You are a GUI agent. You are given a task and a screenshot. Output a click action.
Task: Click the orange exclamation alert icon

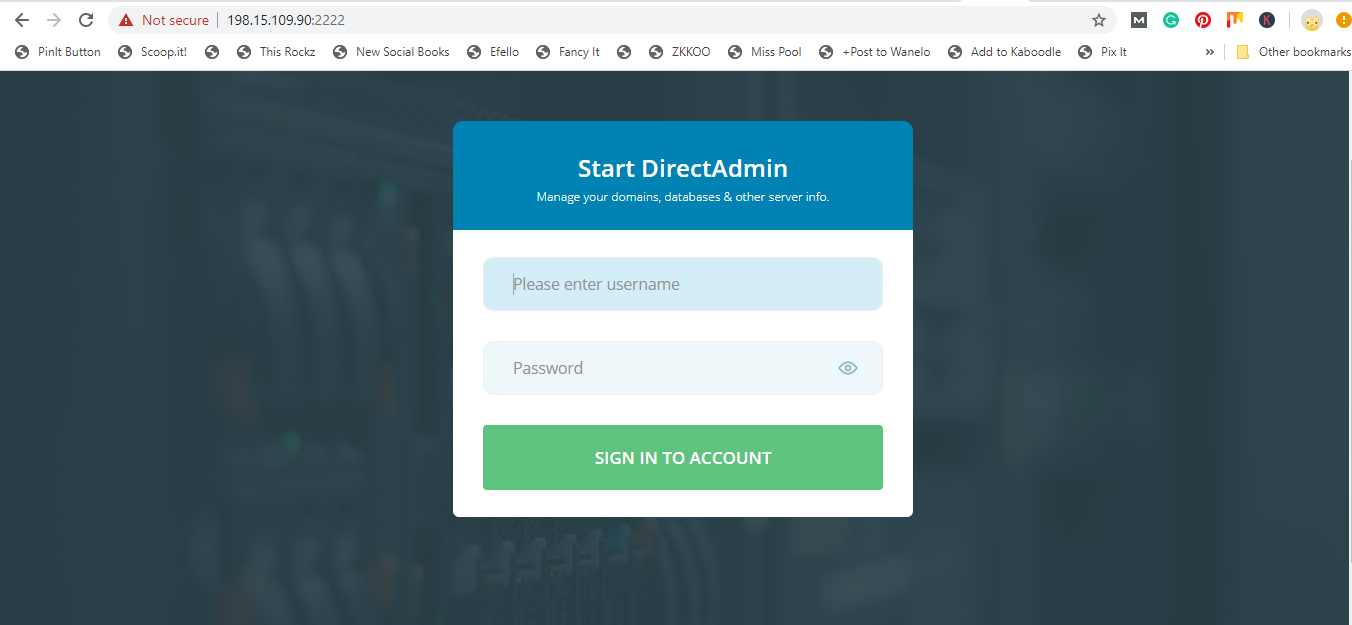coord(1343,20)
